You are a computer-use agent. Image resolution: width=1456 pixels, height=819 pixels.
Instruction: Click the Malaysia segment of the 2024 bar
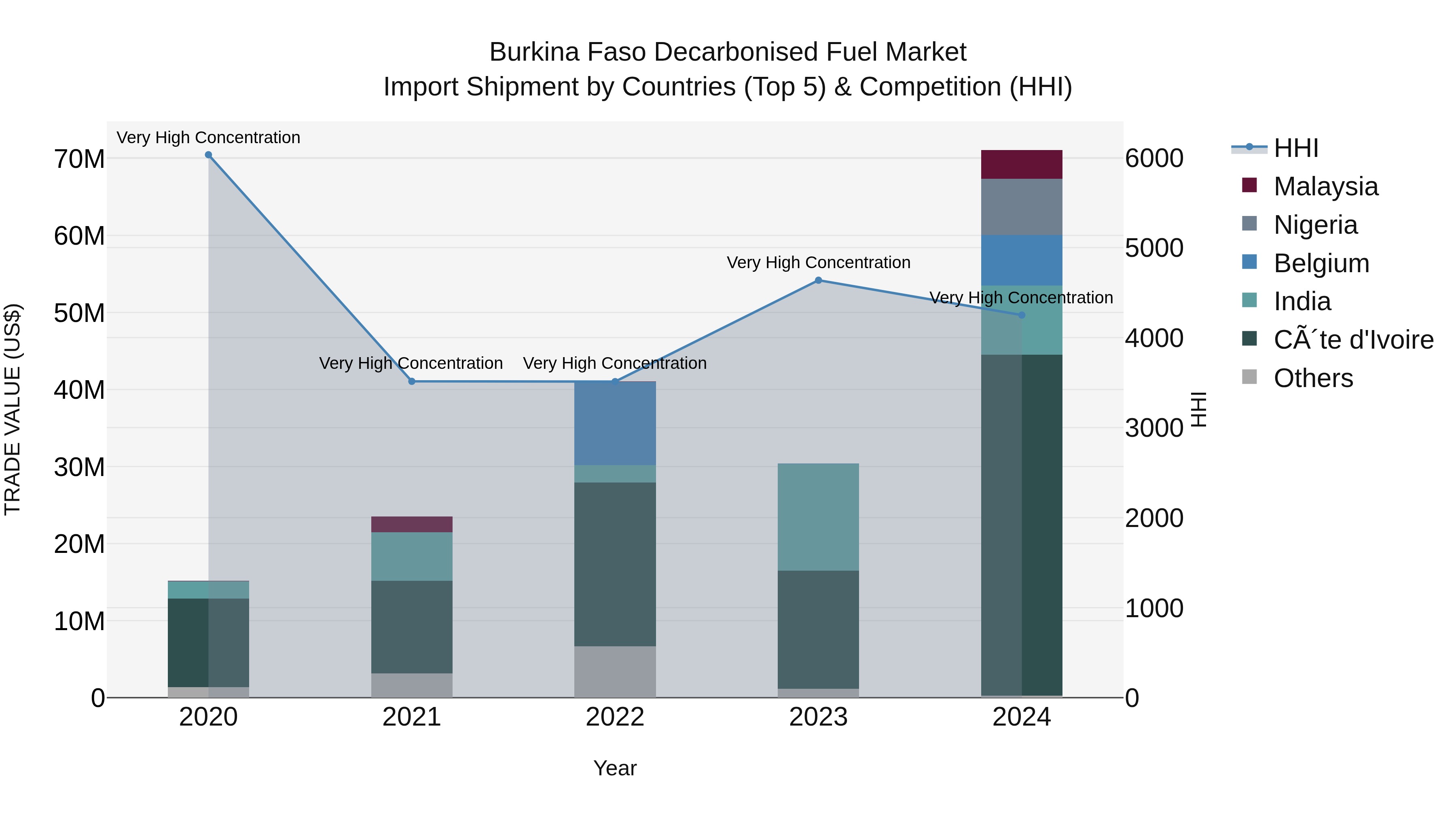pyautogui.click(x=1021, y=165)
